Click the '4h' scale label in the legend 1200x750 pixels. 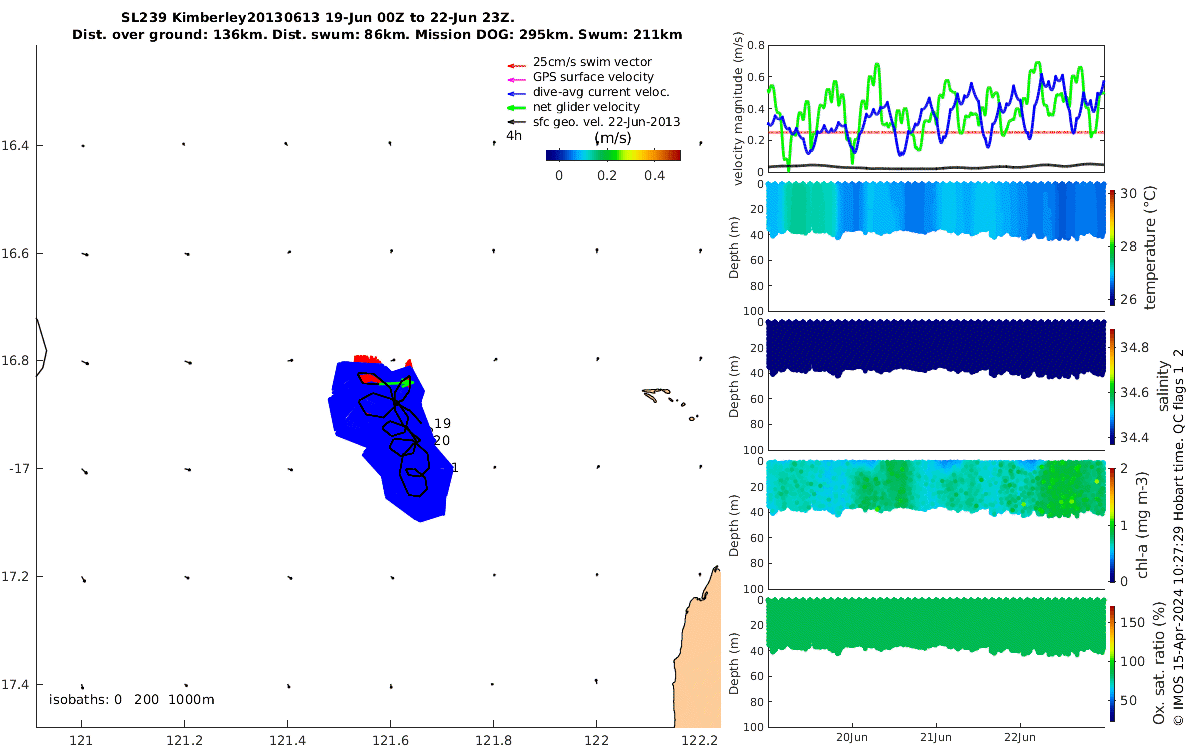[x=514, y=136]
